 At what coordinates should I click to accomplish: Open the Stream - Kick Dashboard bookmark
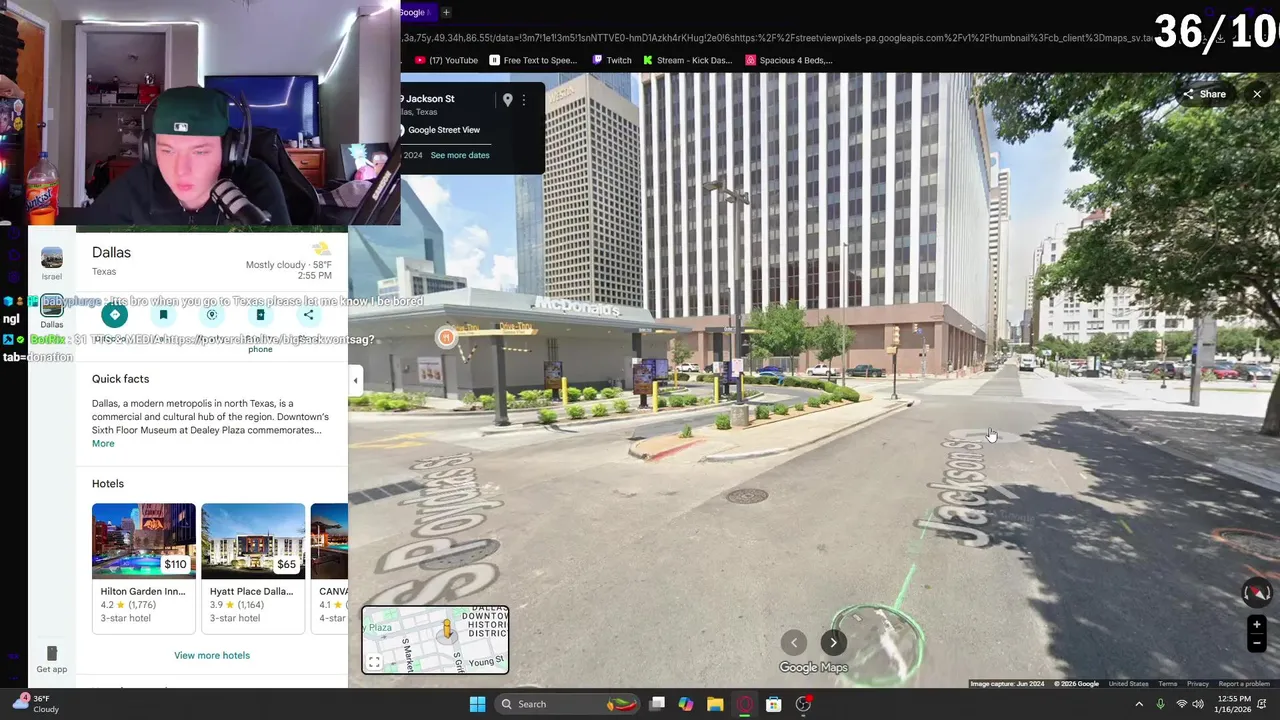[688, 60]
